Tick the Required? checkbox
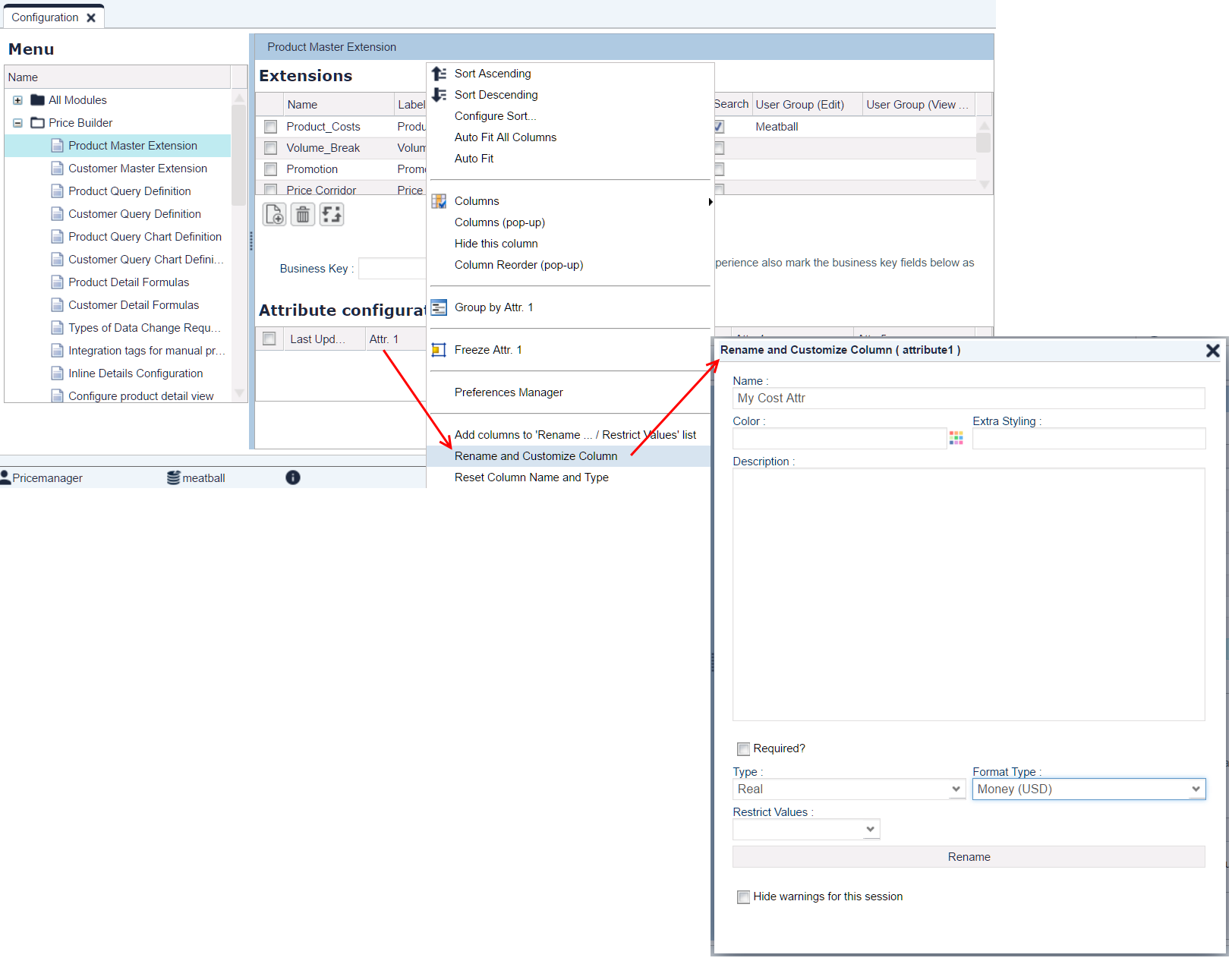The image size is (1232, 961). click(743, 749)
